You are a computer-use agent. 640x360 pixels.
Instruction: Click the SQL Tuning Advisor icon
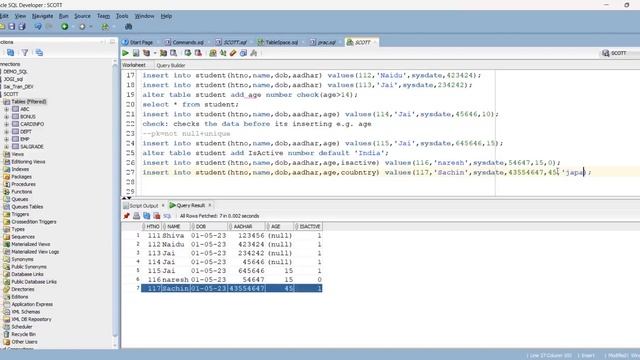[173, 53]
